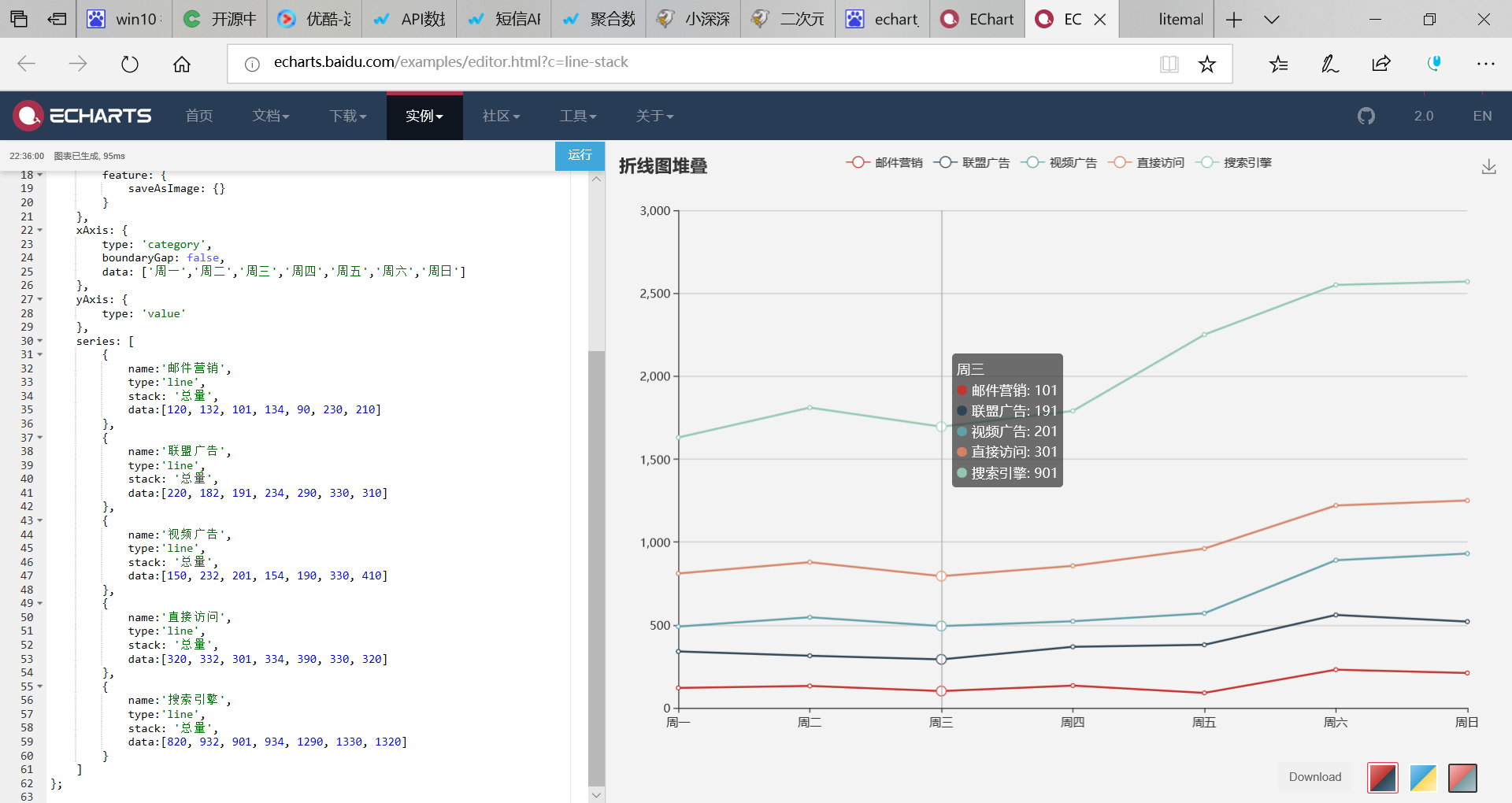Viewport: 1512px width, 803px height.
Task: Click the browser home icon
Action: tap(182, 64)
